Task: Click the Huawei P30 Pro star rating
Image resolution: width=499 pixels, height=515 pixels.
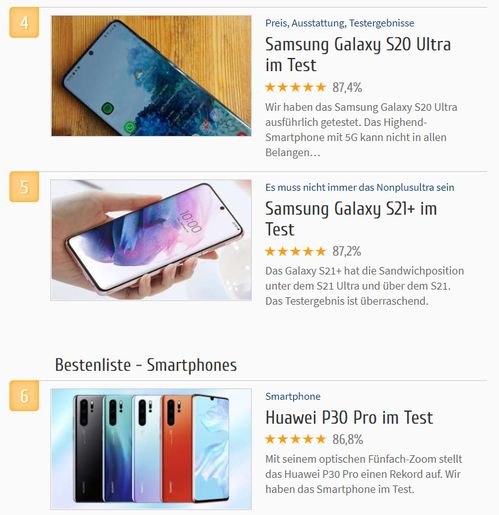Action: (295, 439)
